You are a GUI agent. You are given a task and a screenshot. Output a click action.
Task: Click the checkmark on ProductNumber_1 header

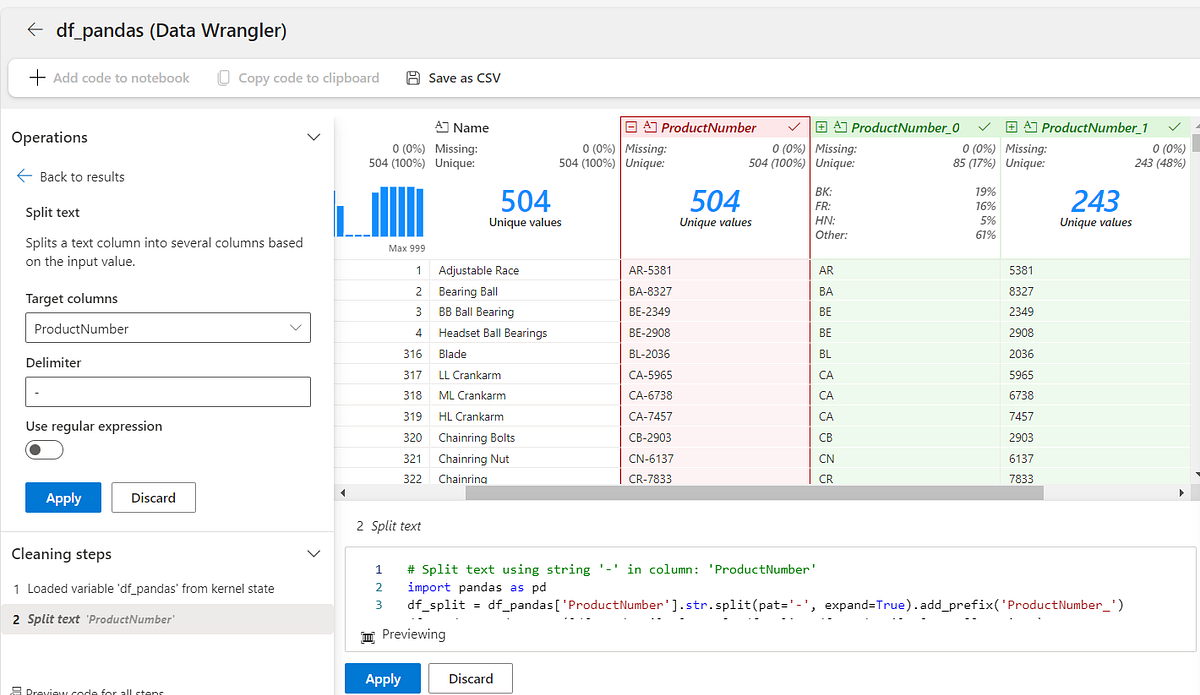1174,128
